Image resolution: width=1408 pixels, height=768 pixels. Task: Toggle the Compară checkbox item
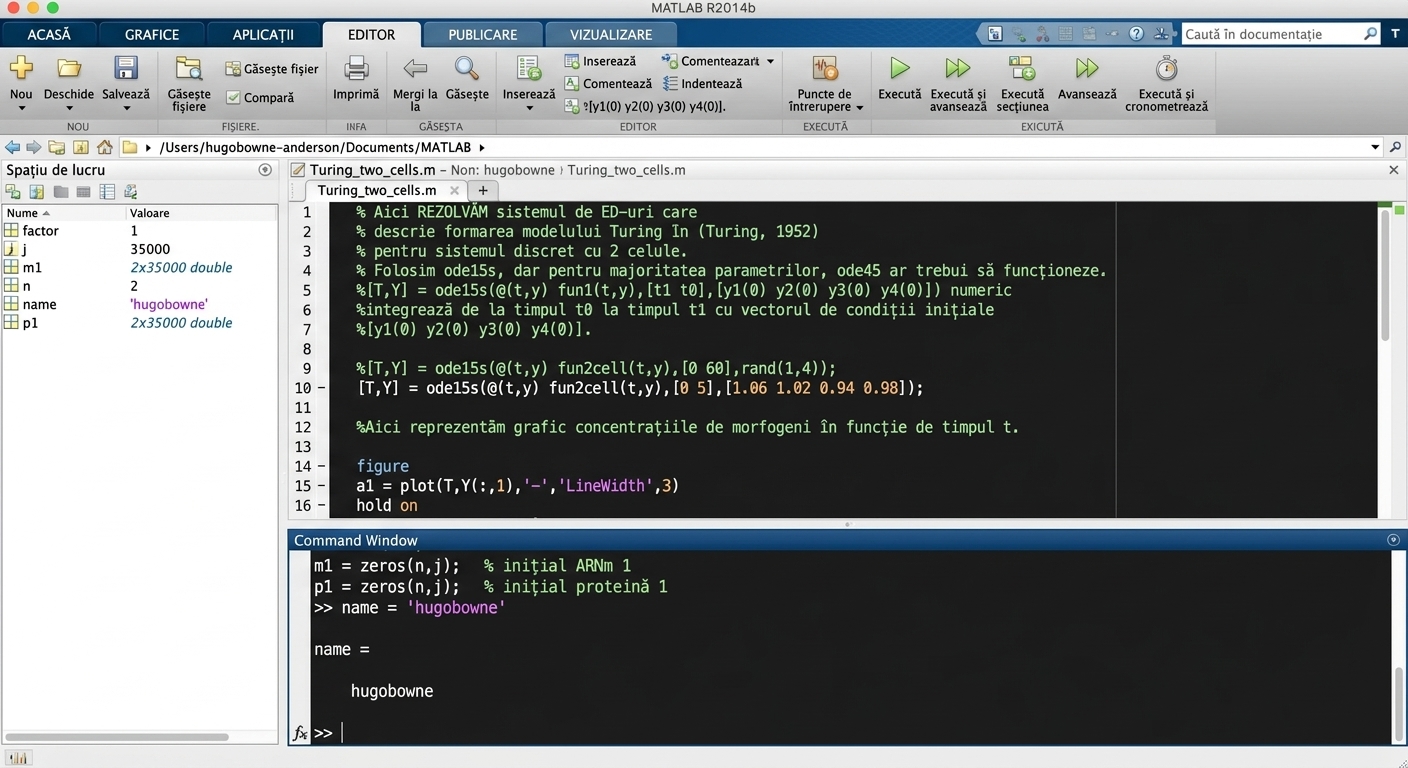[x=259, y=98]
